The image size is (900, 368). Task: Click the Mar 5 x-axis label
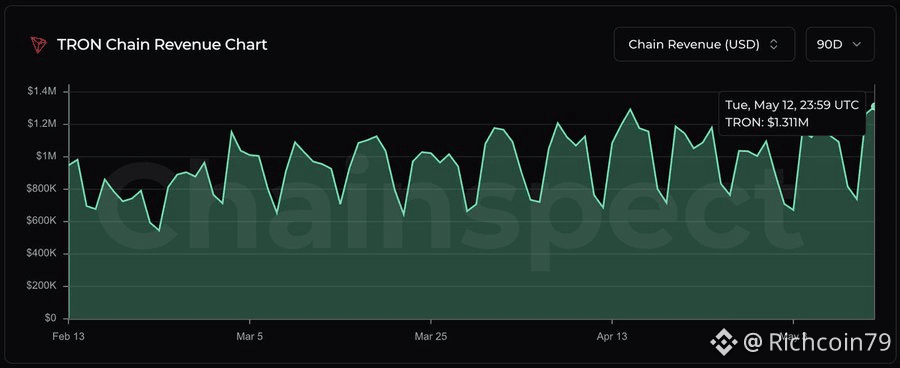click(250, 337)
